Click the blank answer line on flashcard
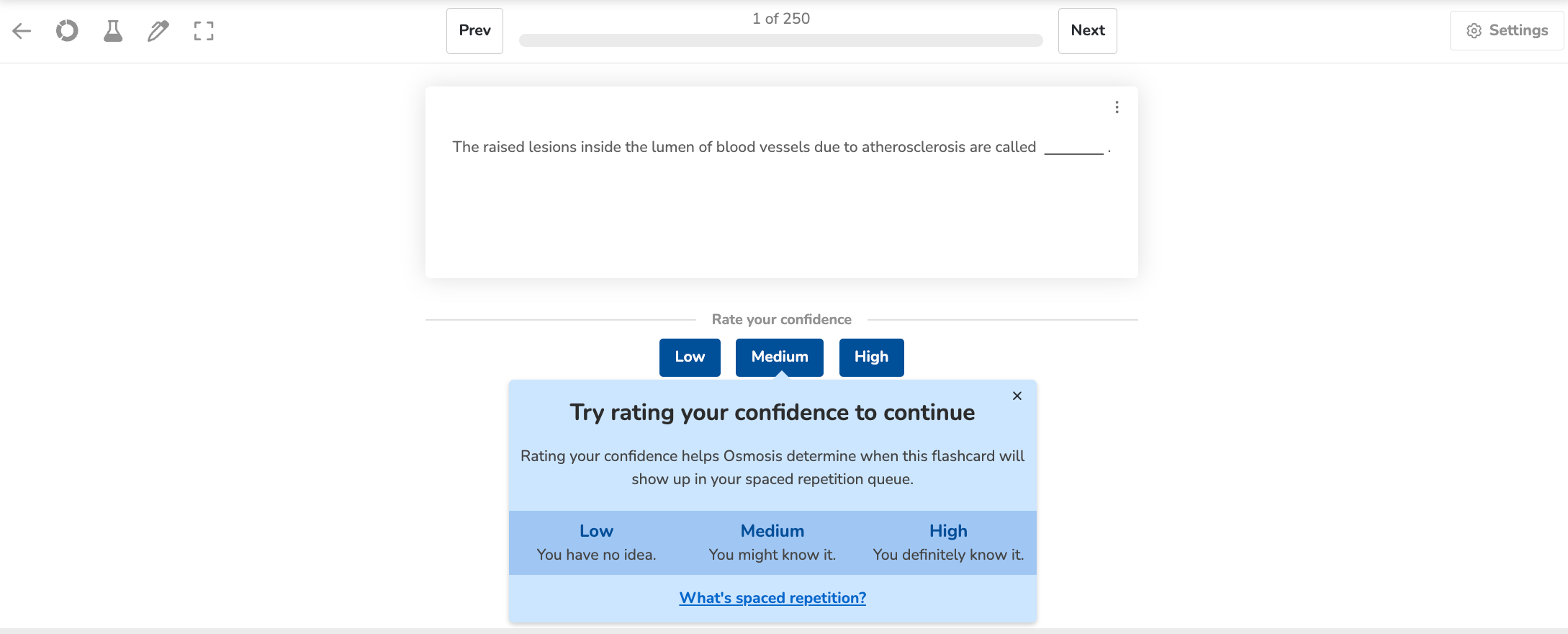The width and height of the screenshot is (1568, 634). pyautogui.click(x=1073, y=149)
